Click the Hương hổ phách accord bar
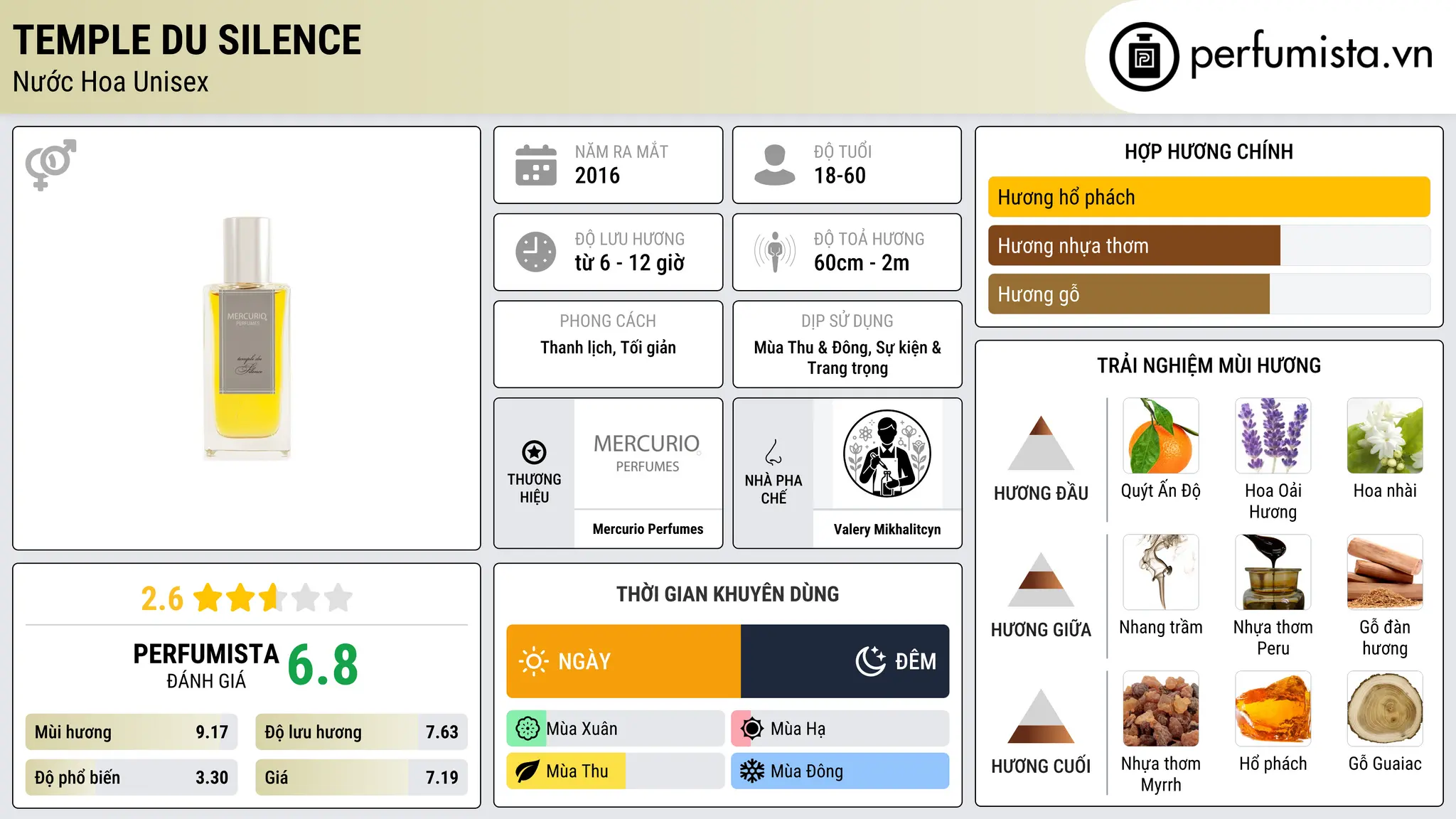The height and width of the screenshot is (819, 1456). pos(1209,197)
